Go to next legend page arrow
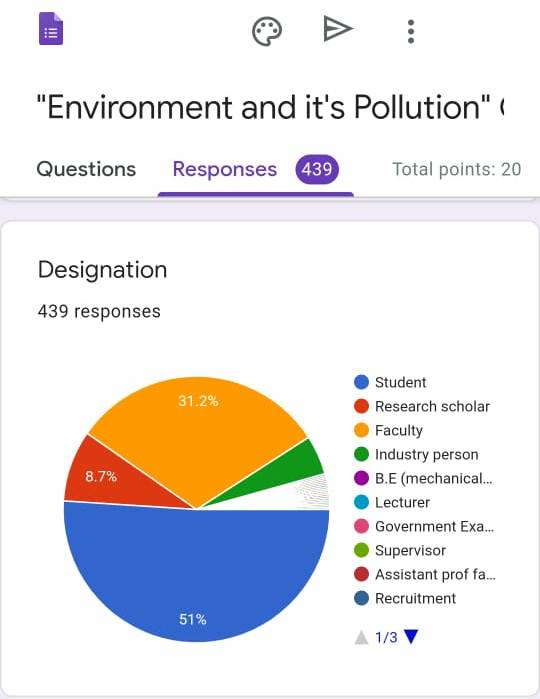540x699 pixels. point(411,636)
